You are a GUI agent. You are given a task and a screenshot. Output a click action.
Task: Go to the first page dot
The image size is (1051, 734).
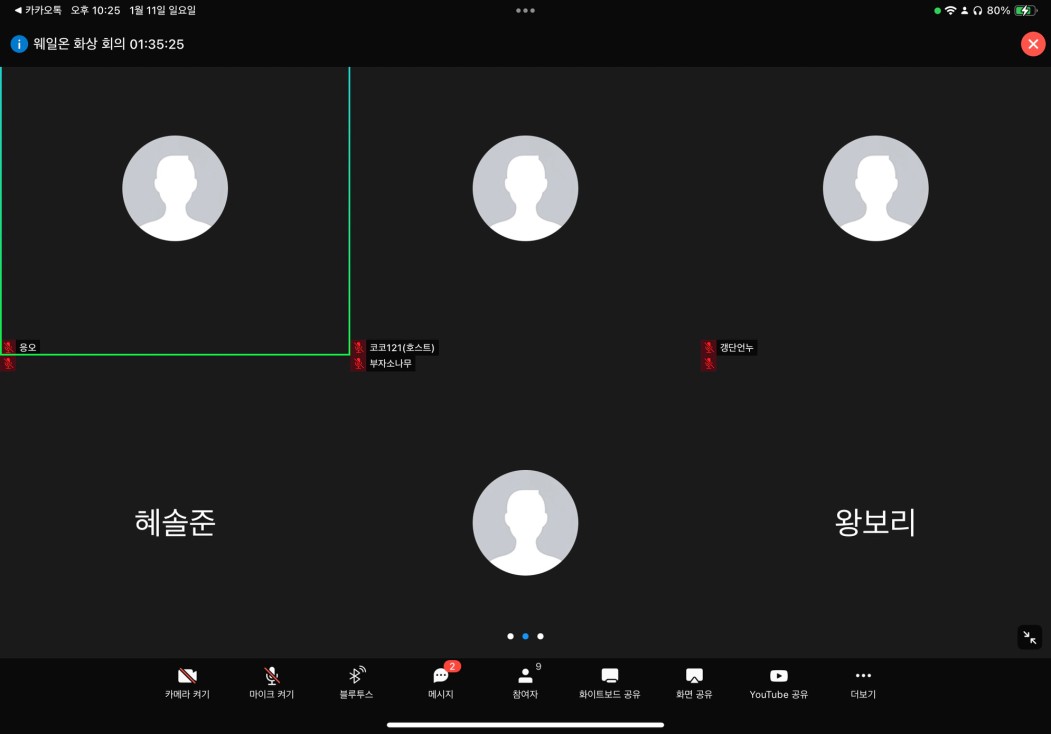tap(510, 636)
